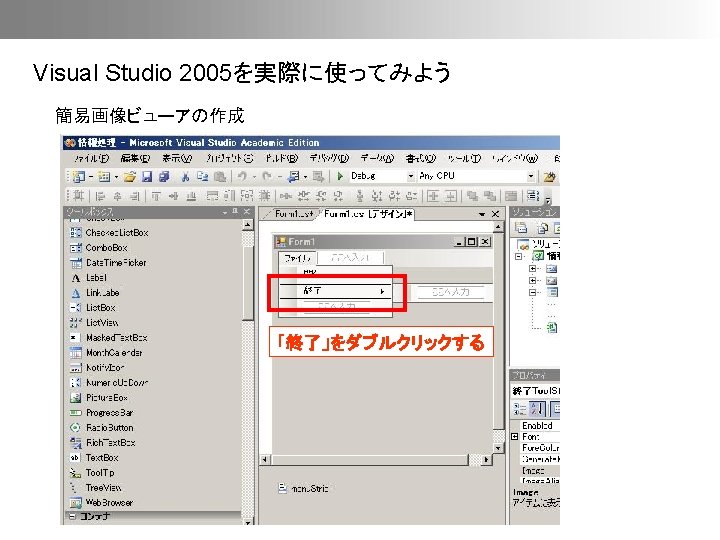Click the Redo arrow icon
This screenshot has width=720, height=540.
click(x=267, y=176)
